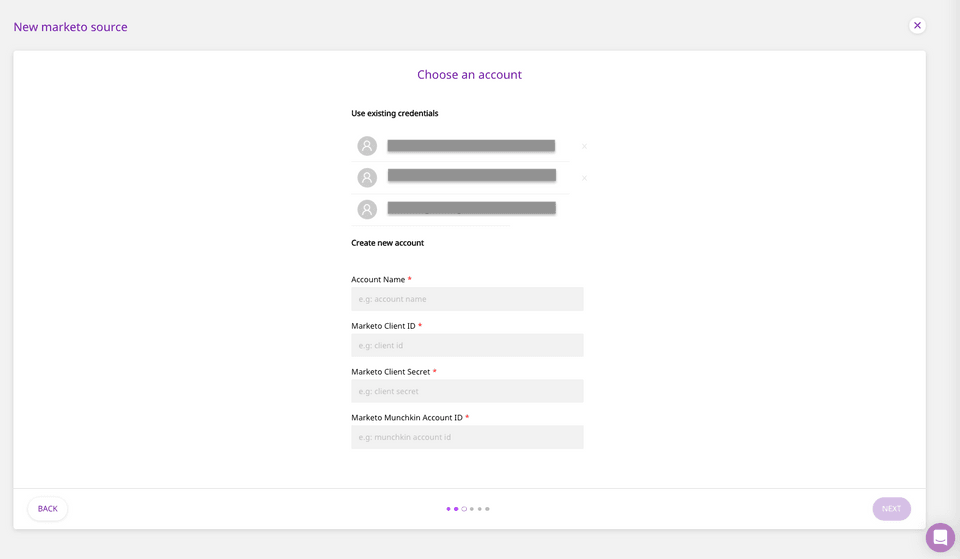Screen dimensions: 960x559
Task: Select the third existing credential avatar
Action: point(367,209)
